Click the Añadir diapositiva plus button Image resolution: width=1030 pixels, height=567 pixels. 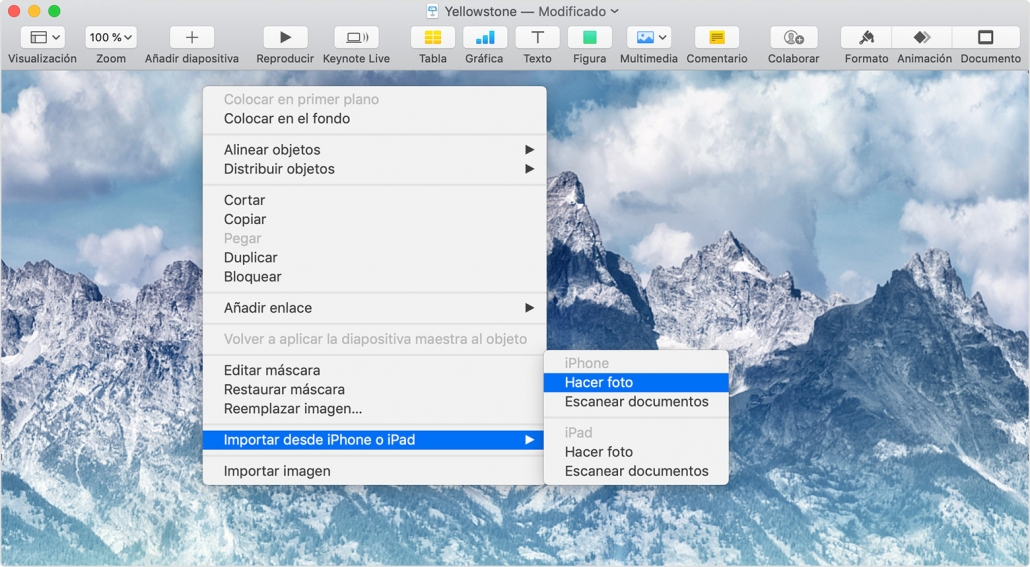[191, 37]
